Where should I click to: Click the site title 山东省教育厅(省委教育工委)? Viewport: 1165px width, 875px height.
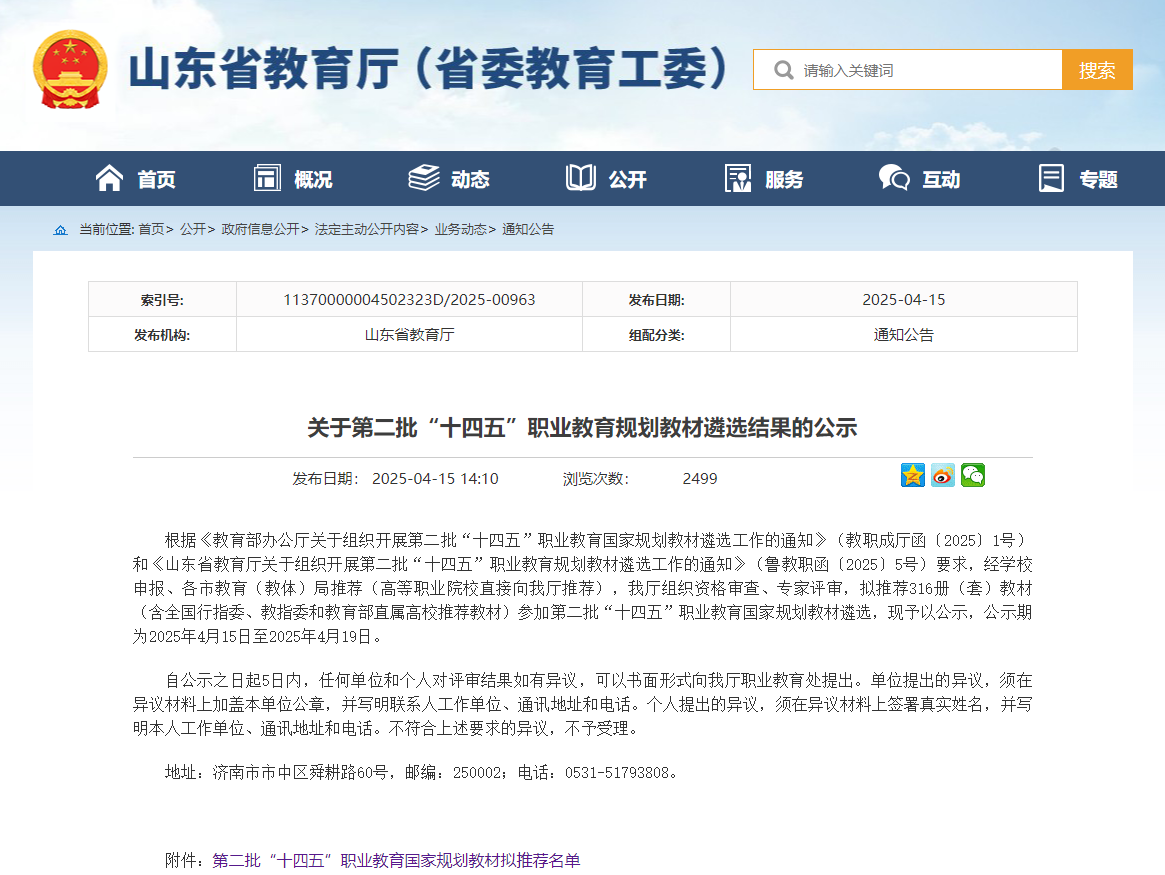(429, 69)
